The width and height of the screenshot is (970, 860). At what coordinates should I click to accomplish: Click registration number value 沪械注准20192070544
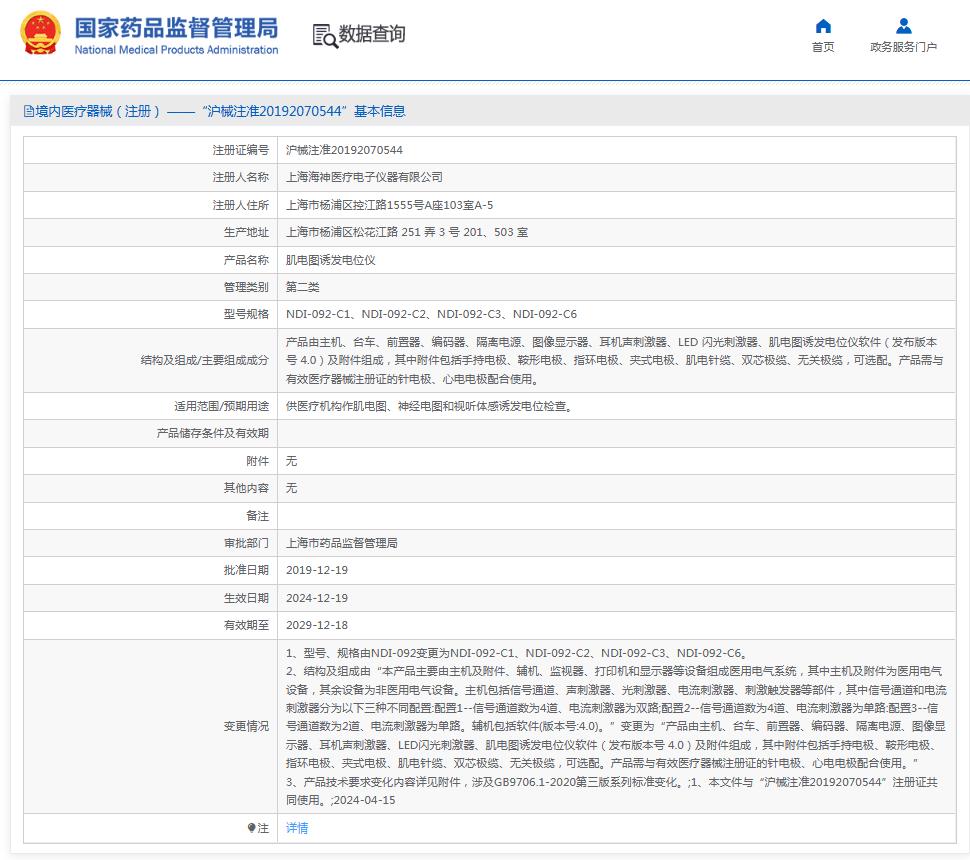pyautogui.click(x=344, y=150)
